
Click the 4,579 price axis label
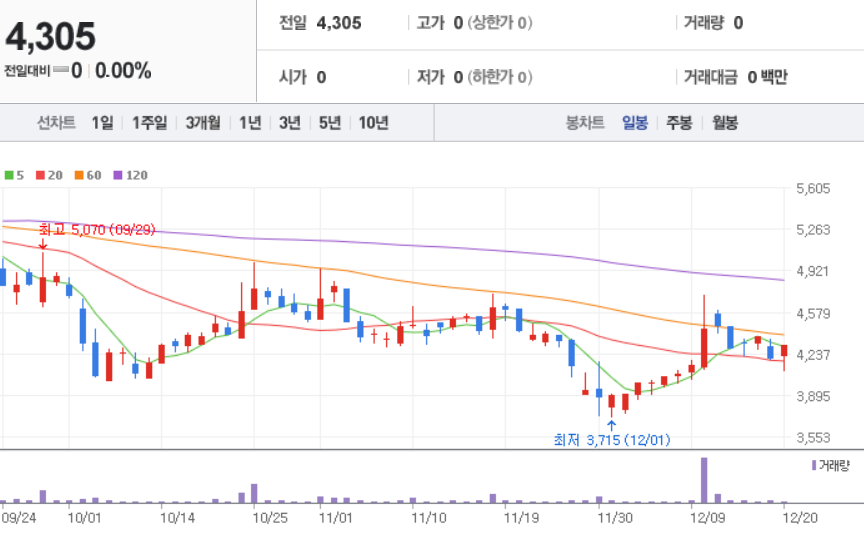(x=813, y=313)
